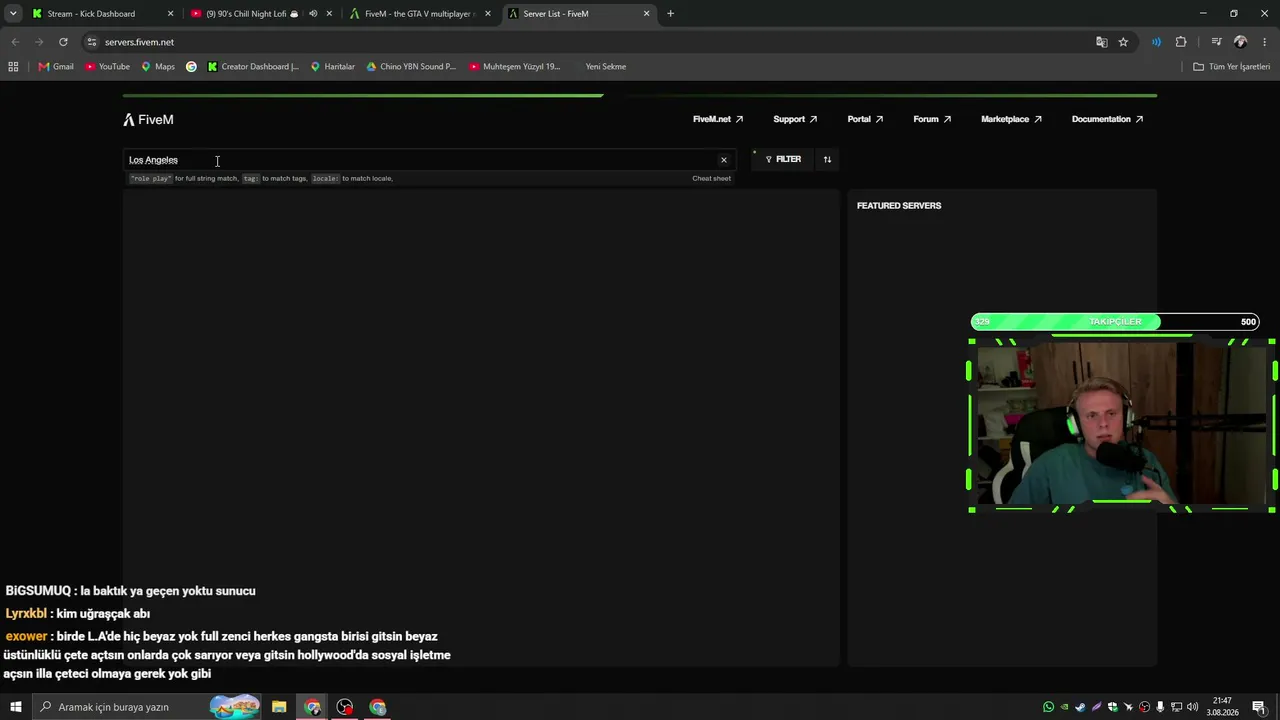Click the FiveM logo on the page
Viewport: 1280px width, 720px height.
pyautogui.click(x=148, y=120)
